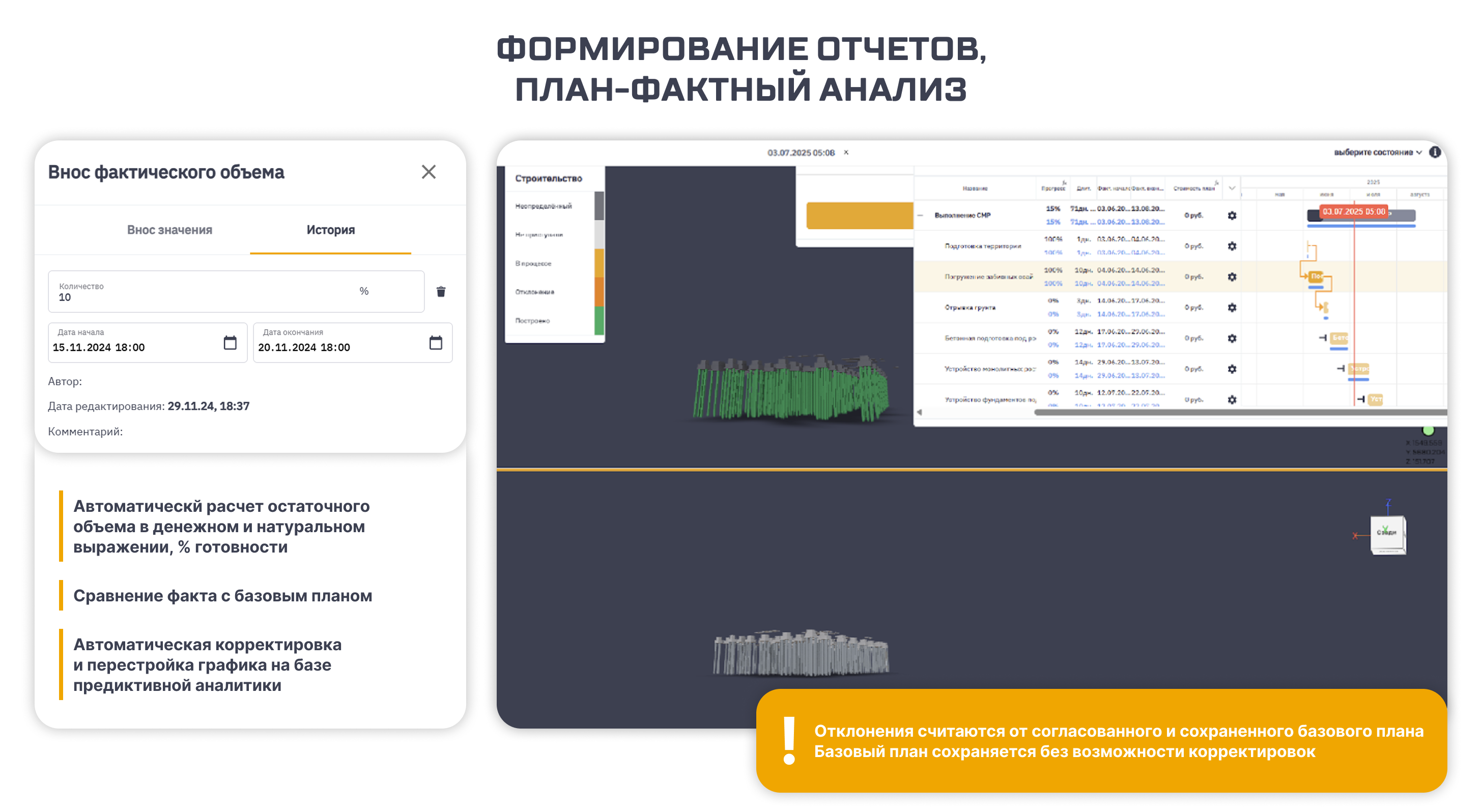Click the Отклонения legend entry

click(534, 292)
